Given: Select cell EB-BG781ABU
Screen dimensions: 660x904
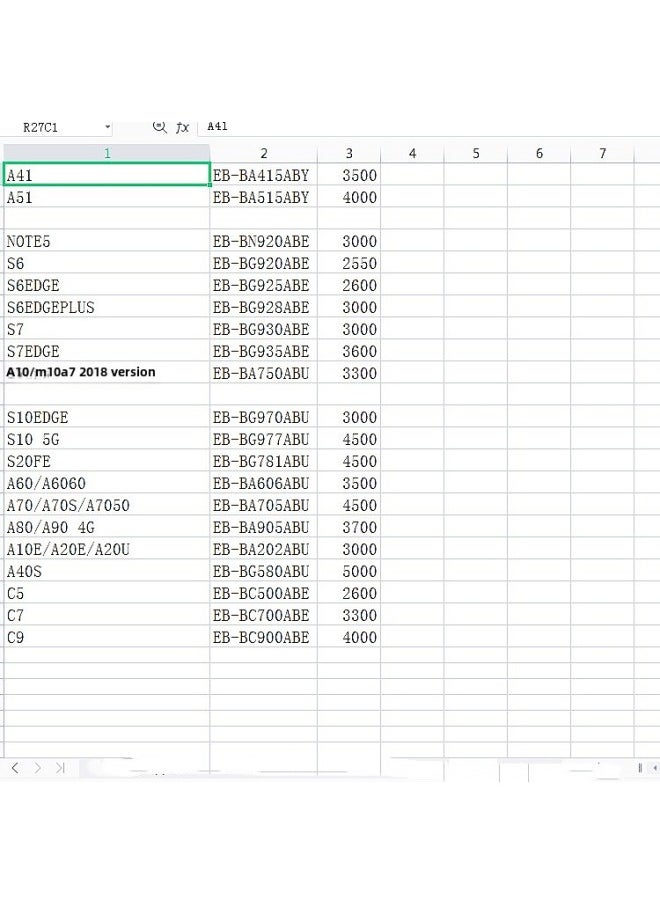Looking at the screenshot, I should [263, 461].
